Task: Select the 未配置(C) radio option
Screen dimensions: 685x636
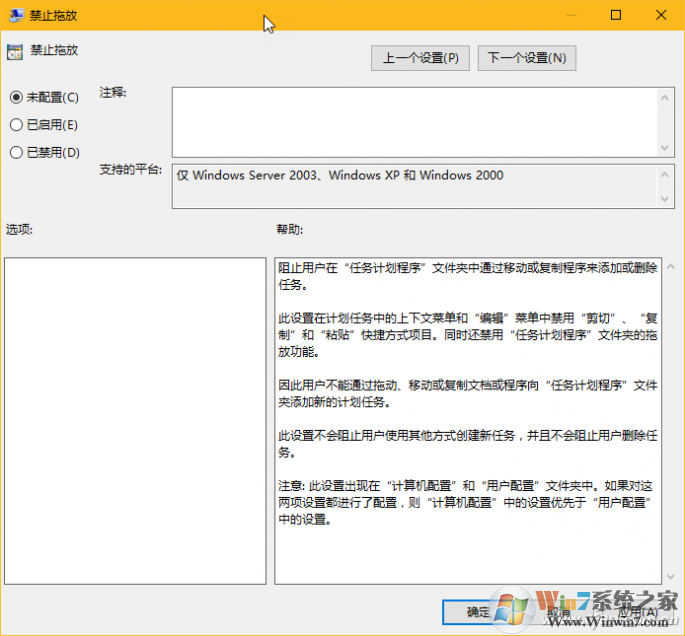Action: click(x=16, y=97)
